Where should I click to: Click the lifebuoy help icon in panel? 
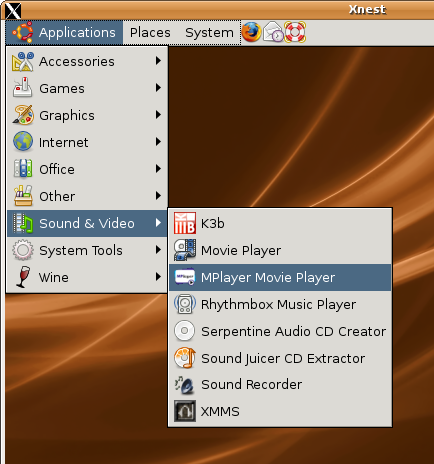(295, 32)
